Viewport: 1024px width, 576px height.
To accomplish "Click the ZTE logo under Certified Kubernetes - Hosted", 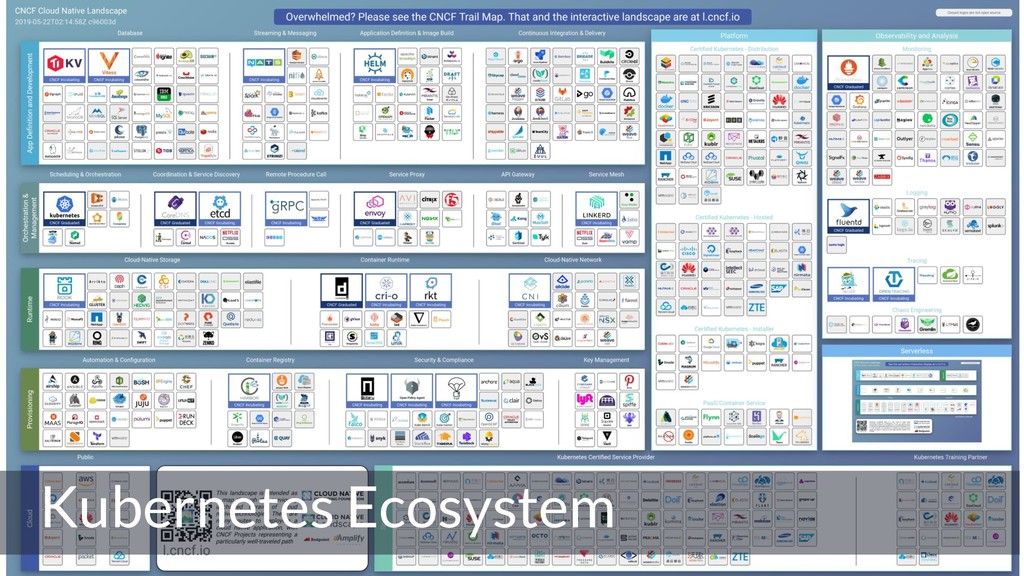I will (756, 308).
